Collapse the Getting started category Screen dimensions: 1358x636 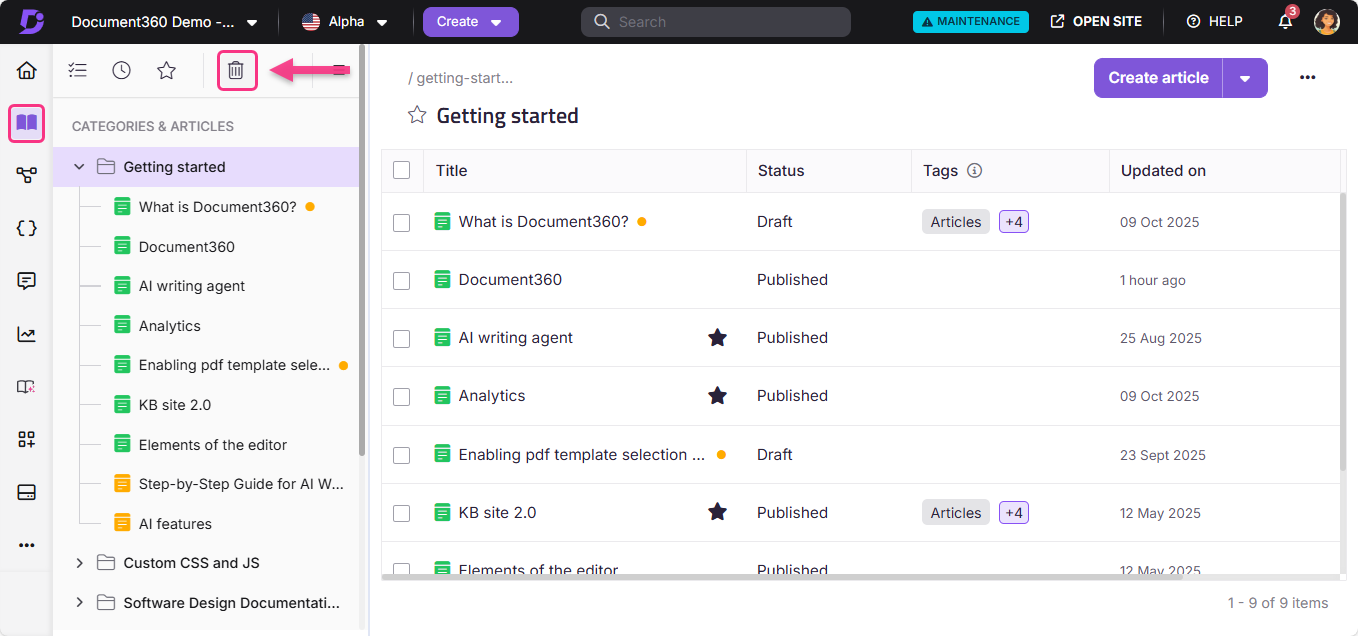[x=79, y=167]
